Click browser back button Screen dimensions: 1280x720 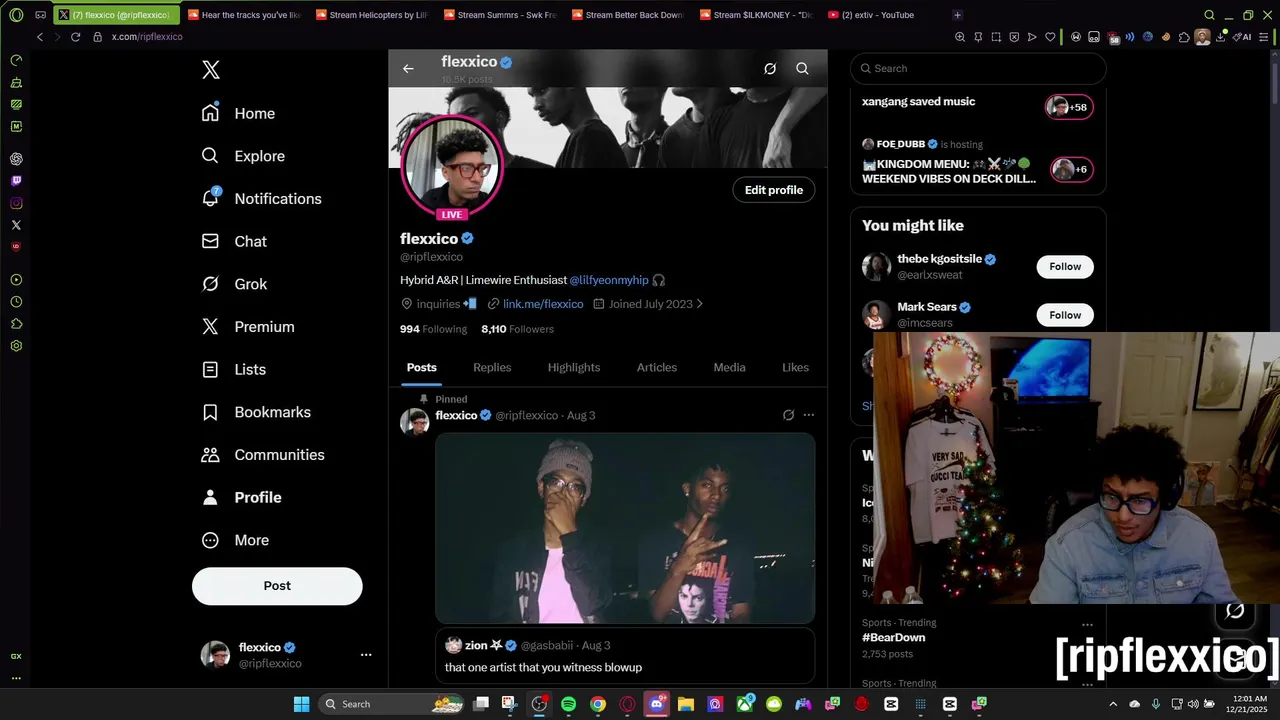[x=40, y=37]
